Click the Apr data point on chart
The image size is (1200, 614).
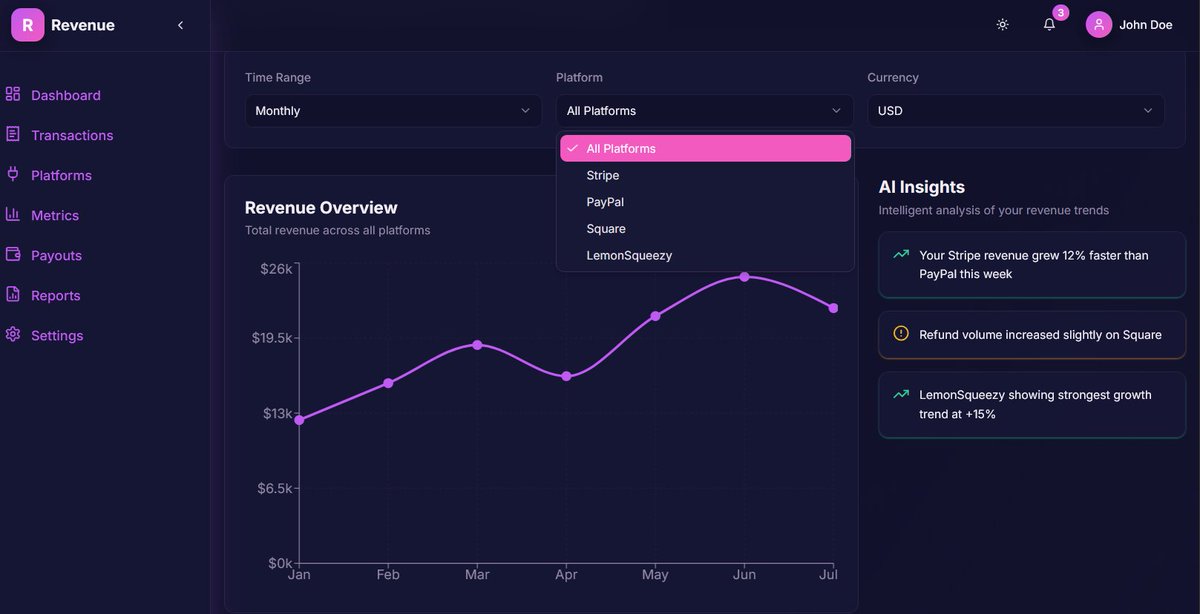click(x=566, y=376)
